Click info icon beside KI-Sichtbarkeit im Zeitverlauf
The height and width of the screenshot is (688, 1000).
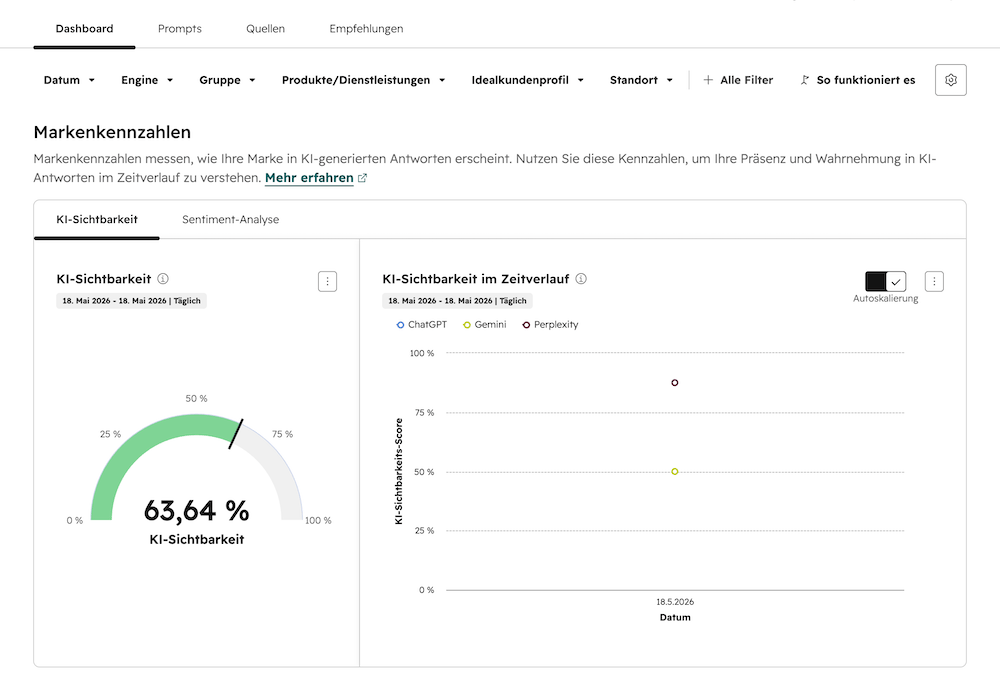pyautogui.click(x=581, y=279)
